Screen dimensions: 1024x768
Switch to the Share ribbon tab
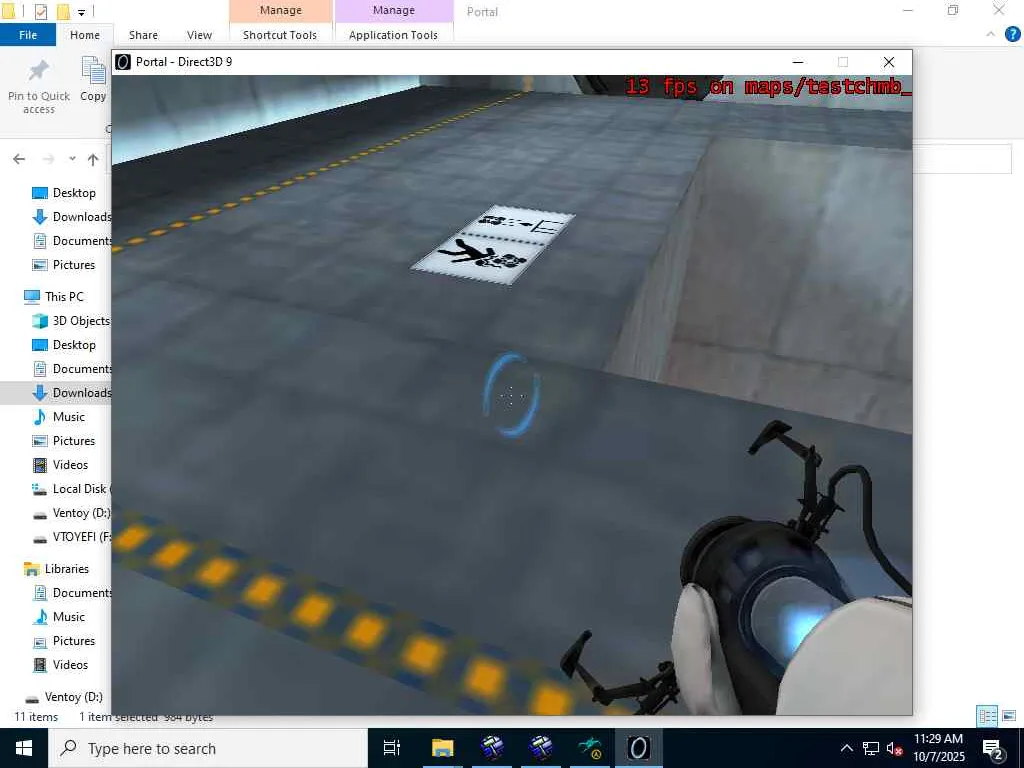click(143, 35)
